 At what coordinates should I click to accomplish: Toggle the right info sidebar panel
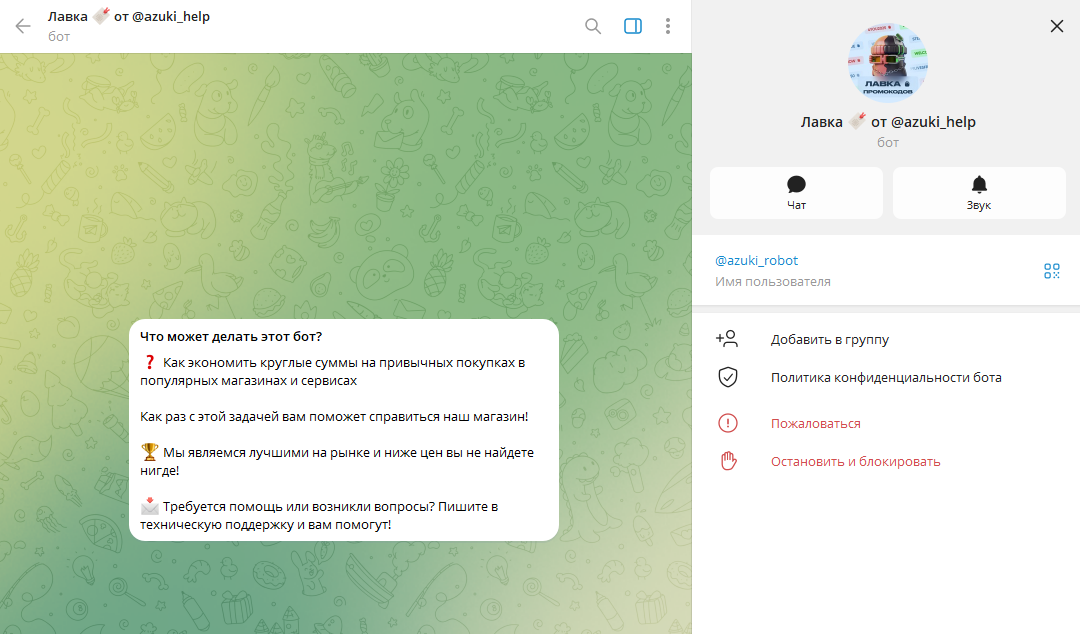coord(632,26)
